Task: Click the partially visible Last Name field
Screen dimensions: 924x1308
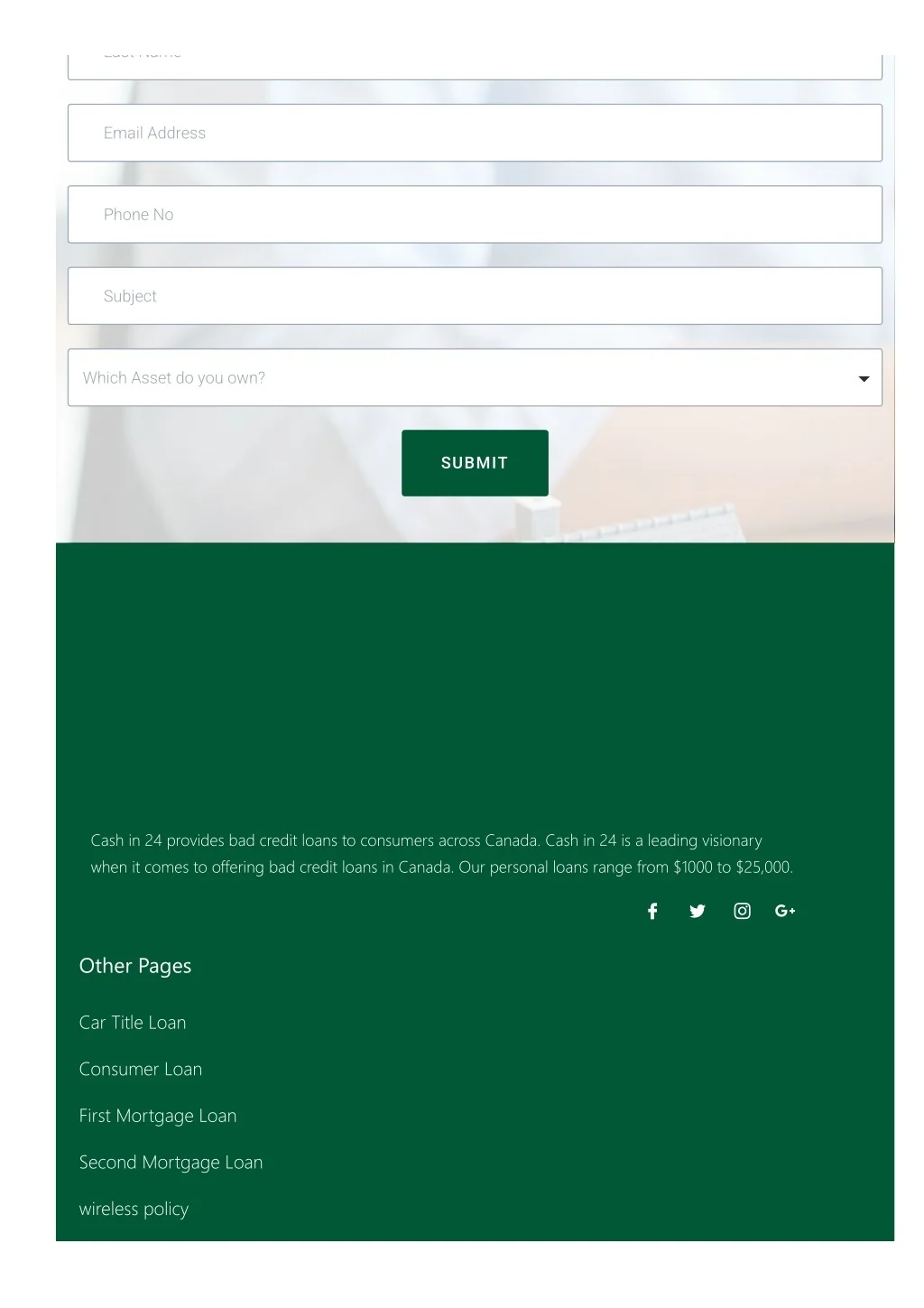Action: pos(475,67)
